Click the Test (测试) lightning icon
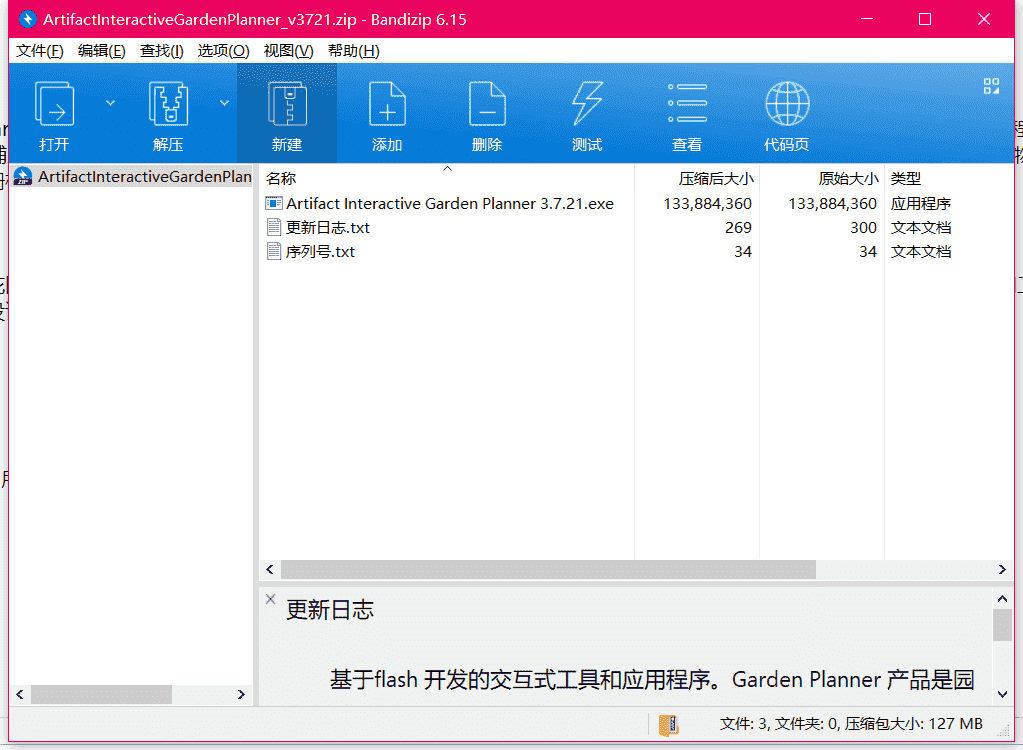Image resolution: width=1023 pixels, height=750 pixels. (x=587, y=103)
